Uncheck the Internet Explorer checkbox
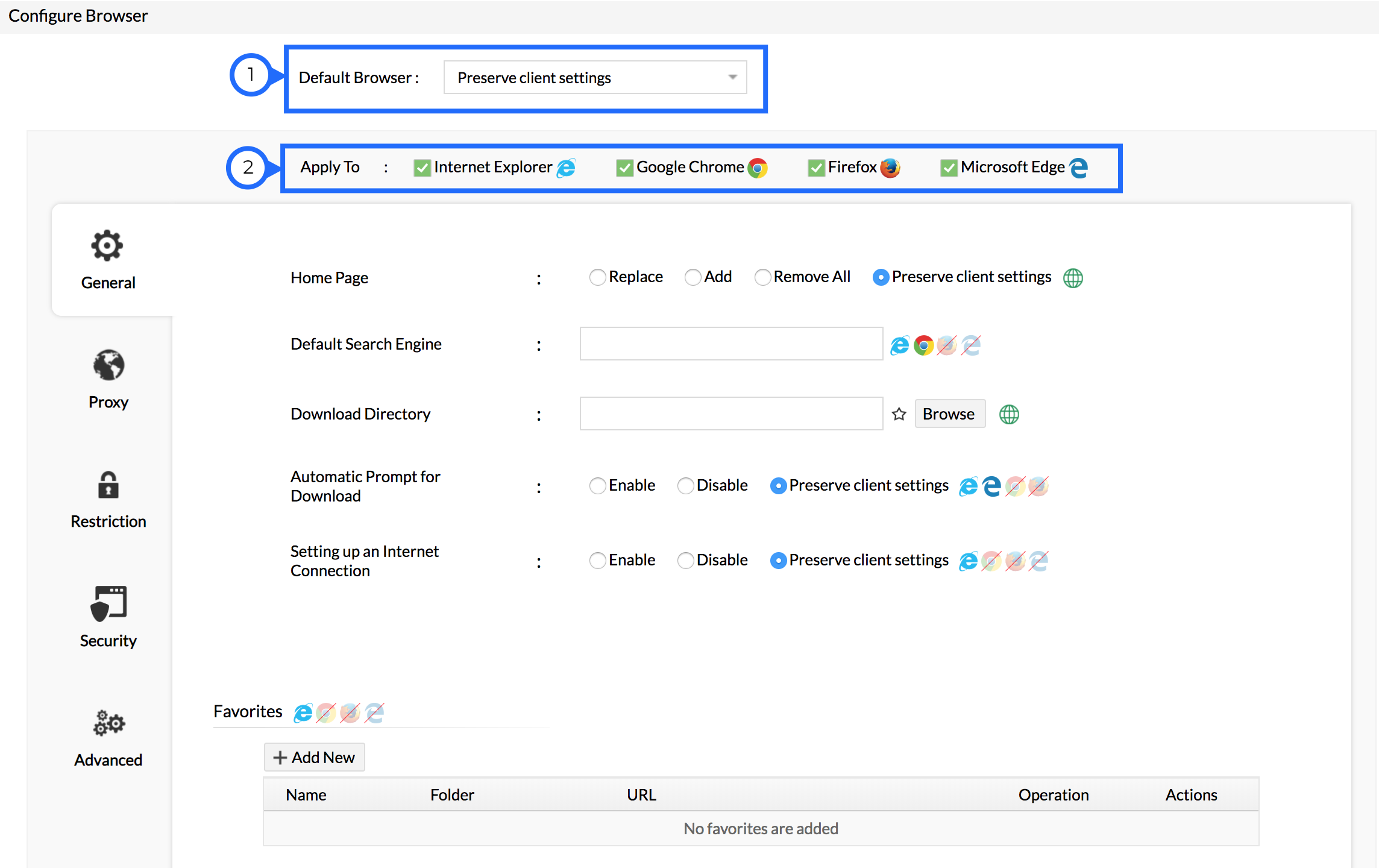Image resolution: width=1379 pixels, height=868 pixels. [422, 168]
